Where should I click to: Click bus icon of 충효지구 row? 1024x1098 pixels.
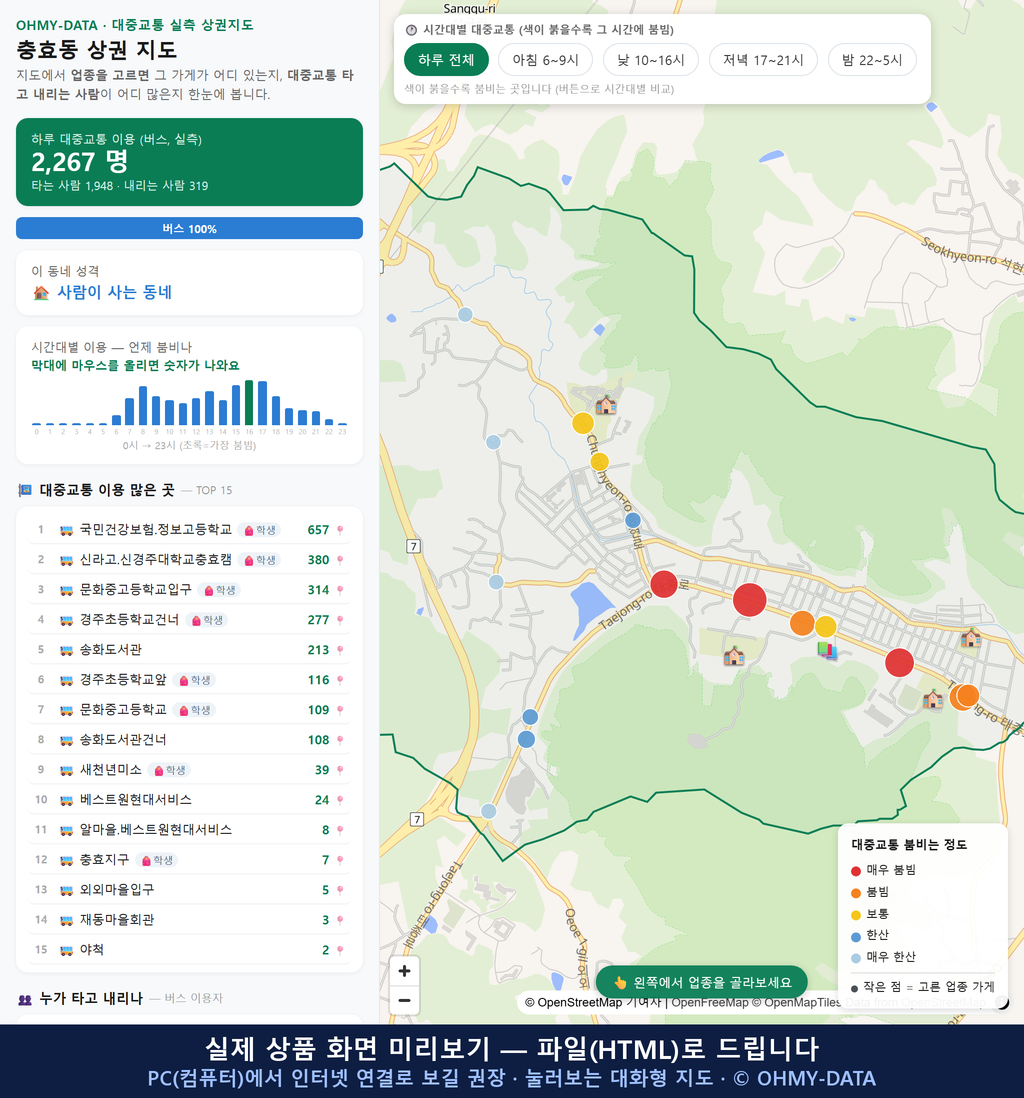click(x=67, y=861)
